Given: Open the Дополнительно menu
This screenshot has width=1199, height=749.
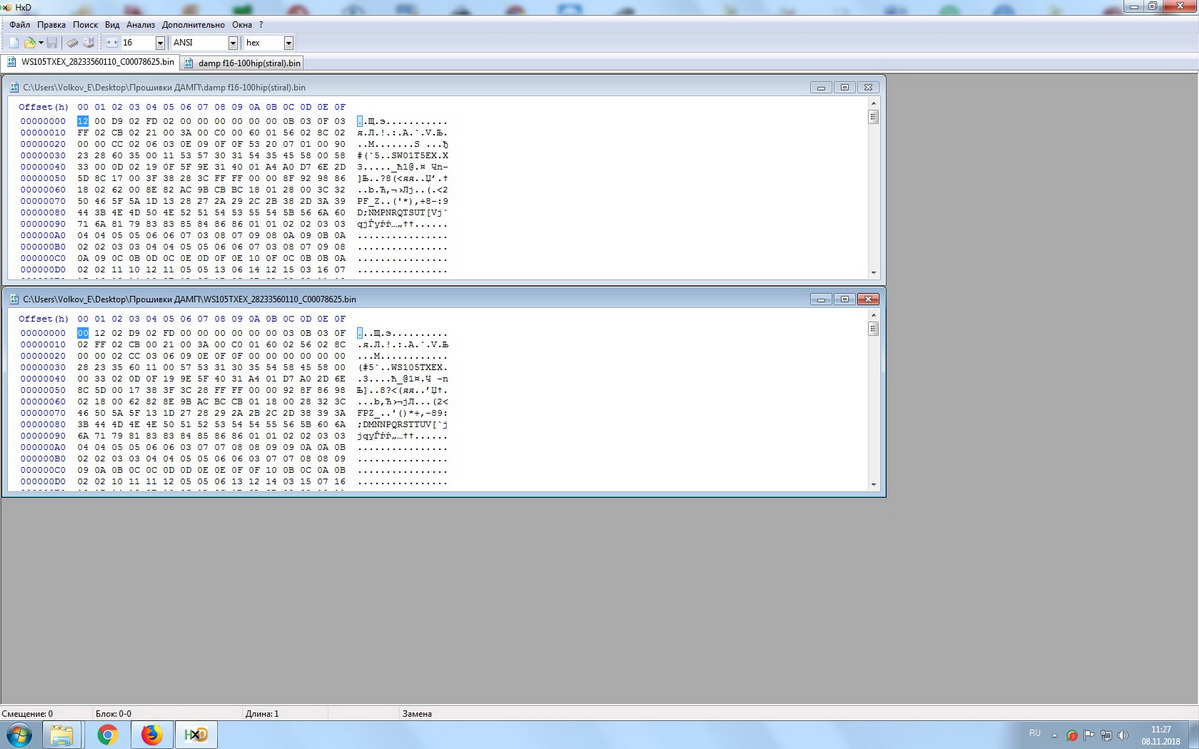Looking at the screenshot, I should point(193,24).
